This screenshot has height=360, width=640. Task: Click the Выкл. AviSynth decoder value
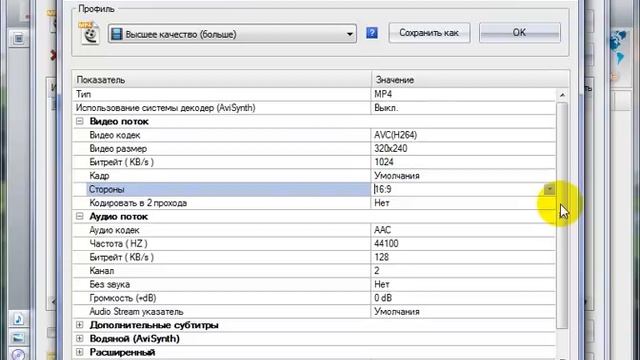[x=386, y=108]
